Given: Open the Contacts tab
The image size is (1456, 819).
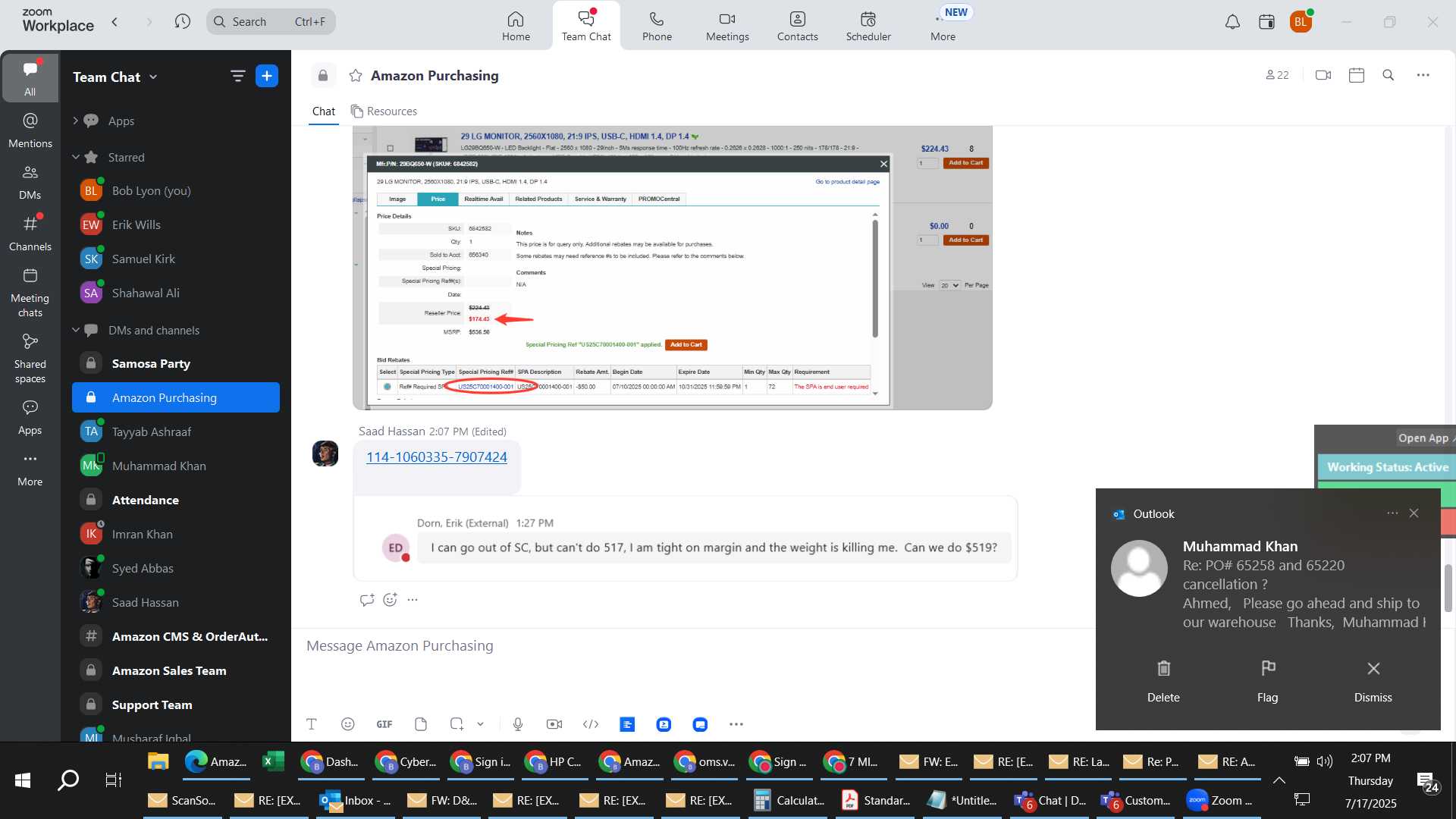Looking at the screenshot, I should [x=797, y=26].
